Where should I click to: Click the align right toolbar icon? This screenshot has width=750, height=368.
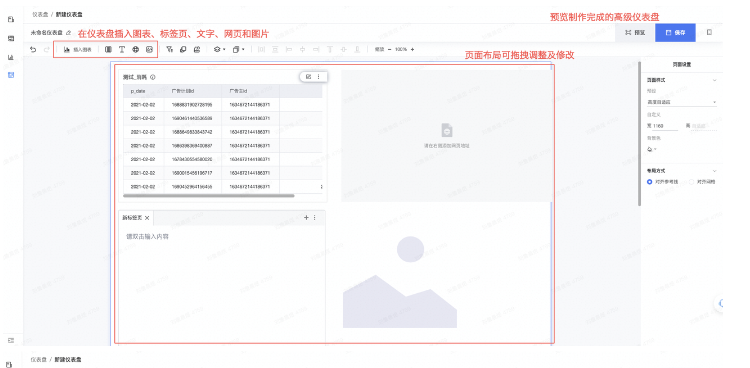(316, 49)
